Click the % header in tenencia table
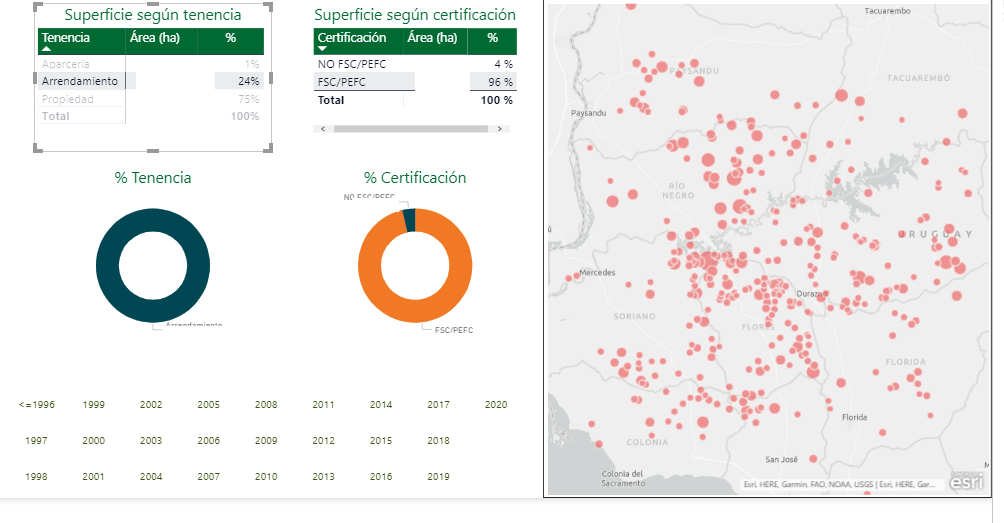The height and width of the screenshot is (523, 1004). [x=231, y=38]
